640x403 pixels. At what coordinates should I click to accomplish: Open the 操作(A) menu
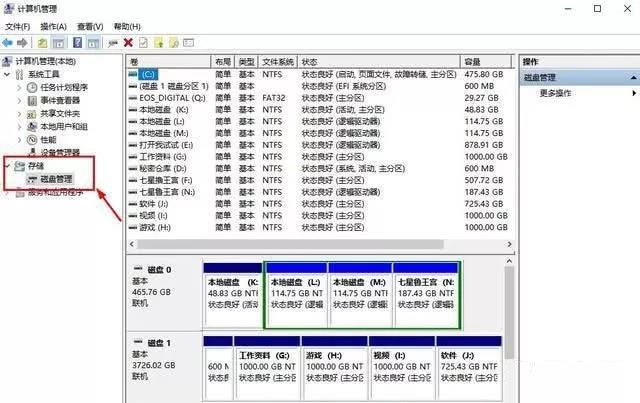53,27
